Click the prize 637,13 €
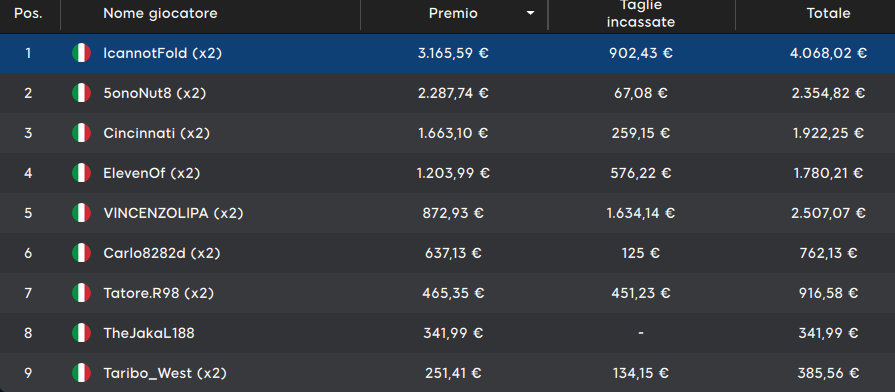Viewport: 895px width, 392px height. [x=453, y=253]
